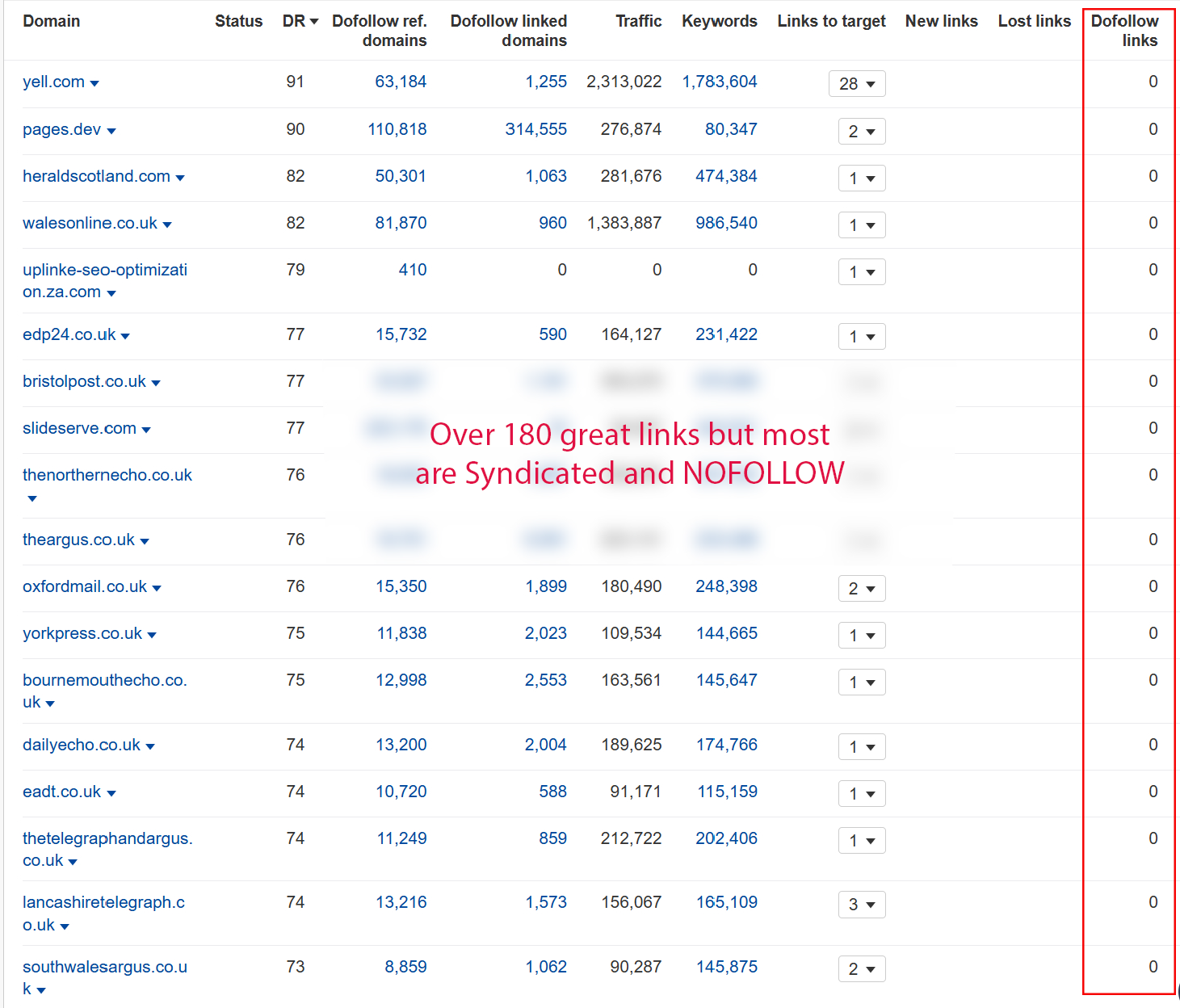1180x1008 pixels.
Task: View walesonline.co.uk's 986,540 keywords
Action: coord(726,223)
